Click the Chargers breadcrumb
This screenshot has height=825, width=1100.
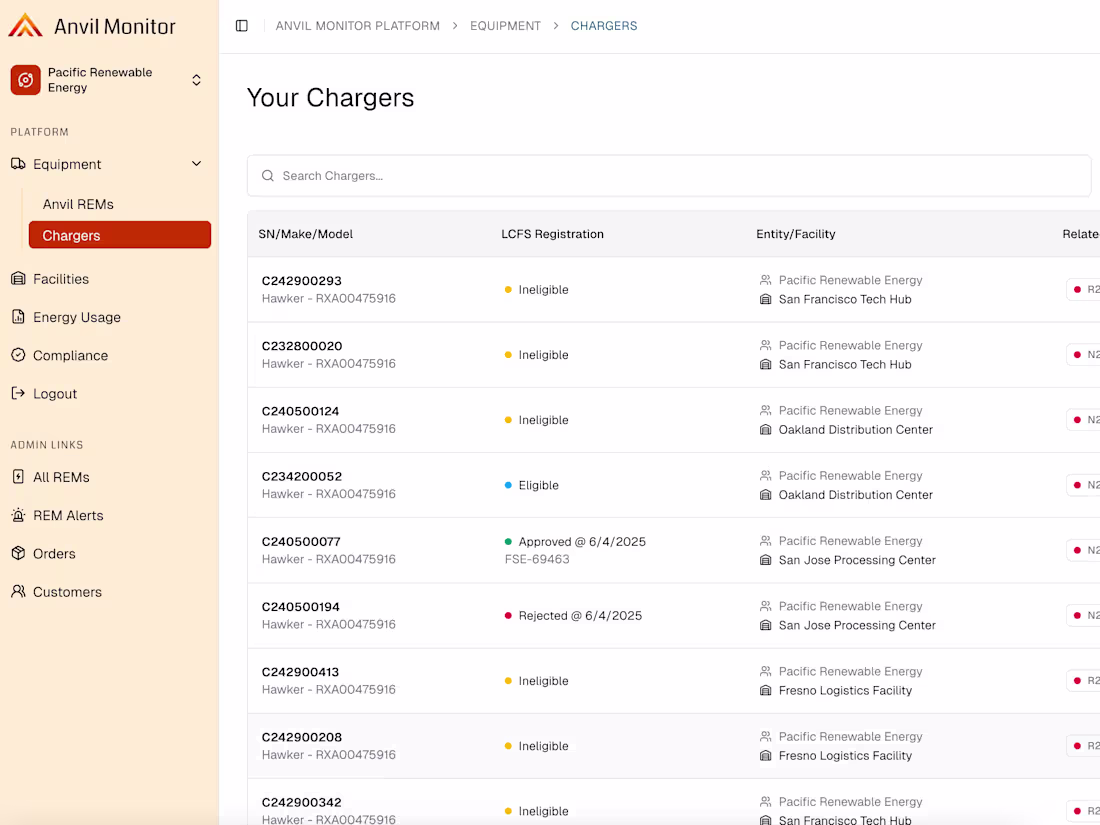[x=604, y=26]
